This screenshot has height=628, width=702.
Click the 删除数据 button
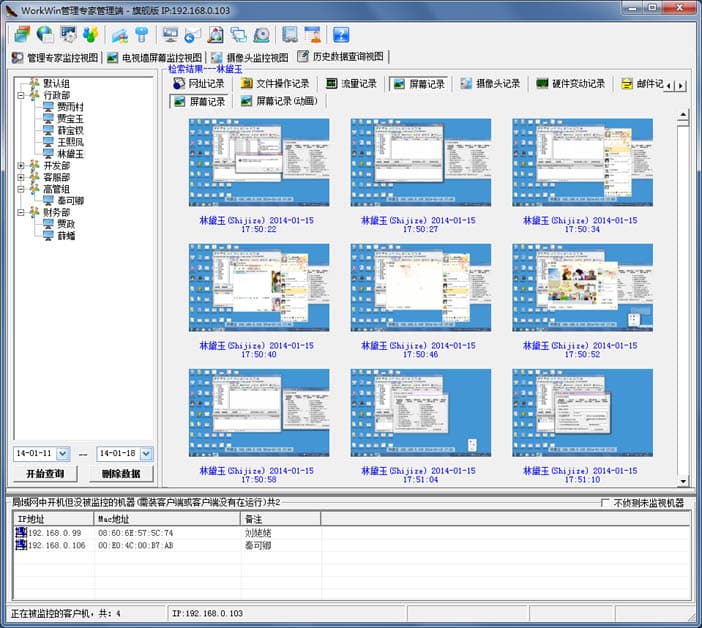tap(121, 474)
